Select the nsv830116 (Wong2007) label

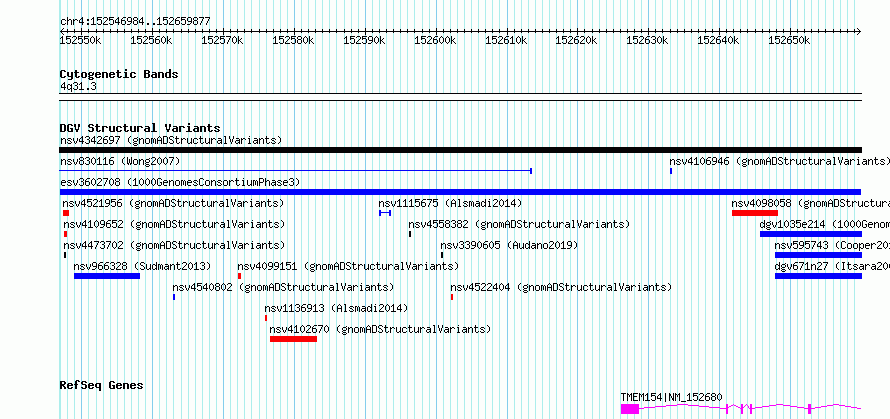click(120, 162)
